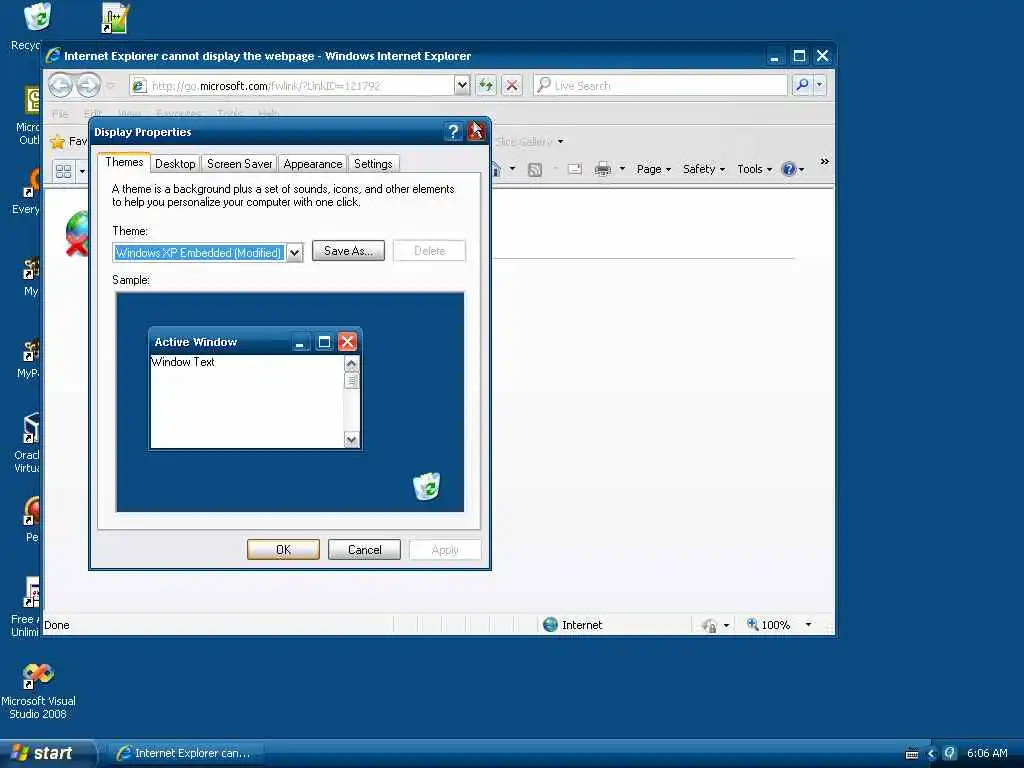The width and height of the screenshot is (1024, 768).
Task: Select the Themes tab
Action: (124, 162)
